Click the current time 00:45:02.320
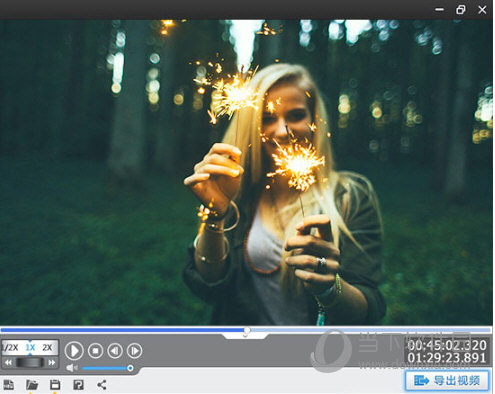The height and width of the screenshot is (394, 495). click(x=447, y=345)
